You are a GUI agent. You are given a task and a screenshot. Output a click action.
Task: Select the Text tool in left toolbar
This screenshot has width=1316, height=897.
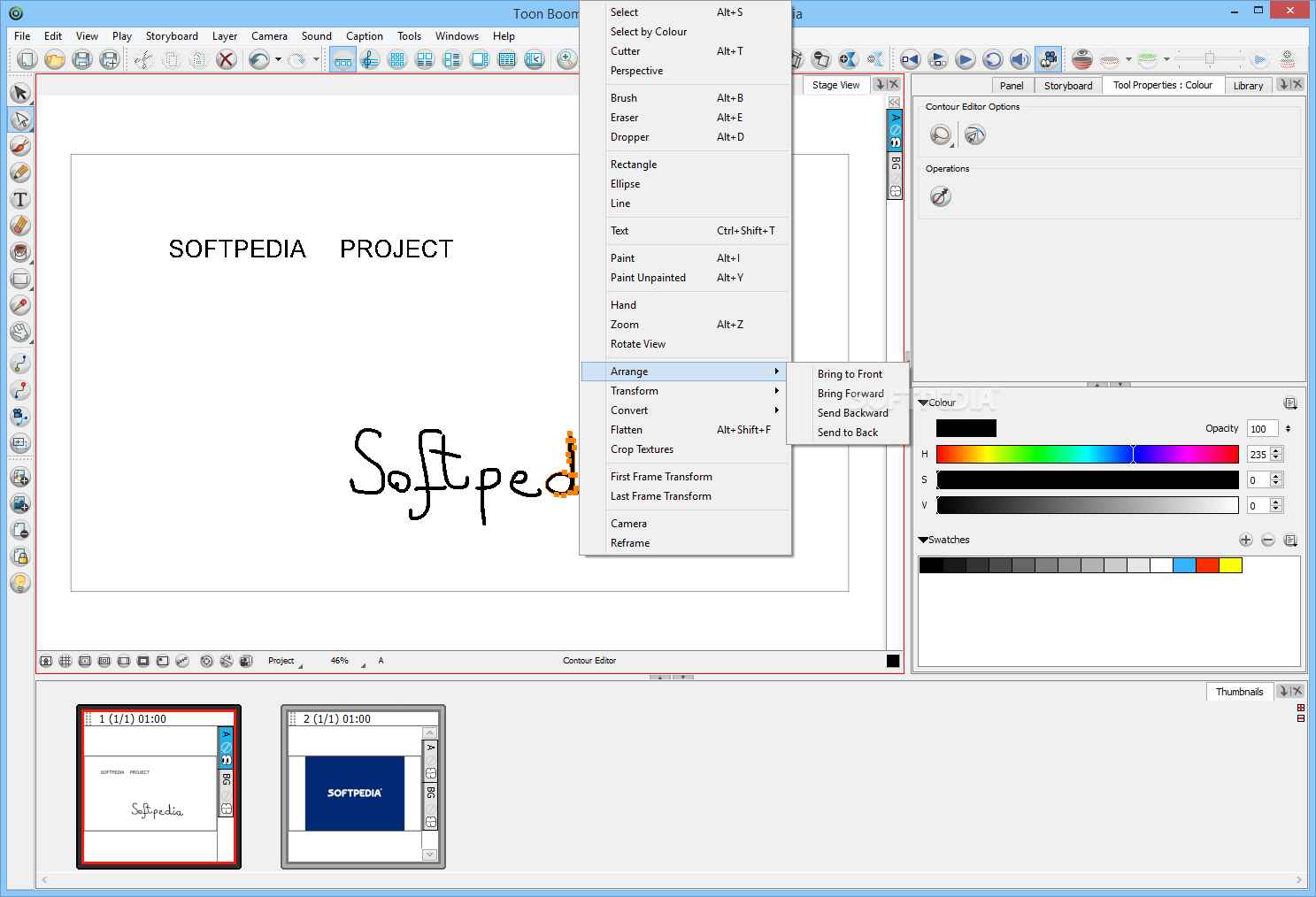[19, 199]
